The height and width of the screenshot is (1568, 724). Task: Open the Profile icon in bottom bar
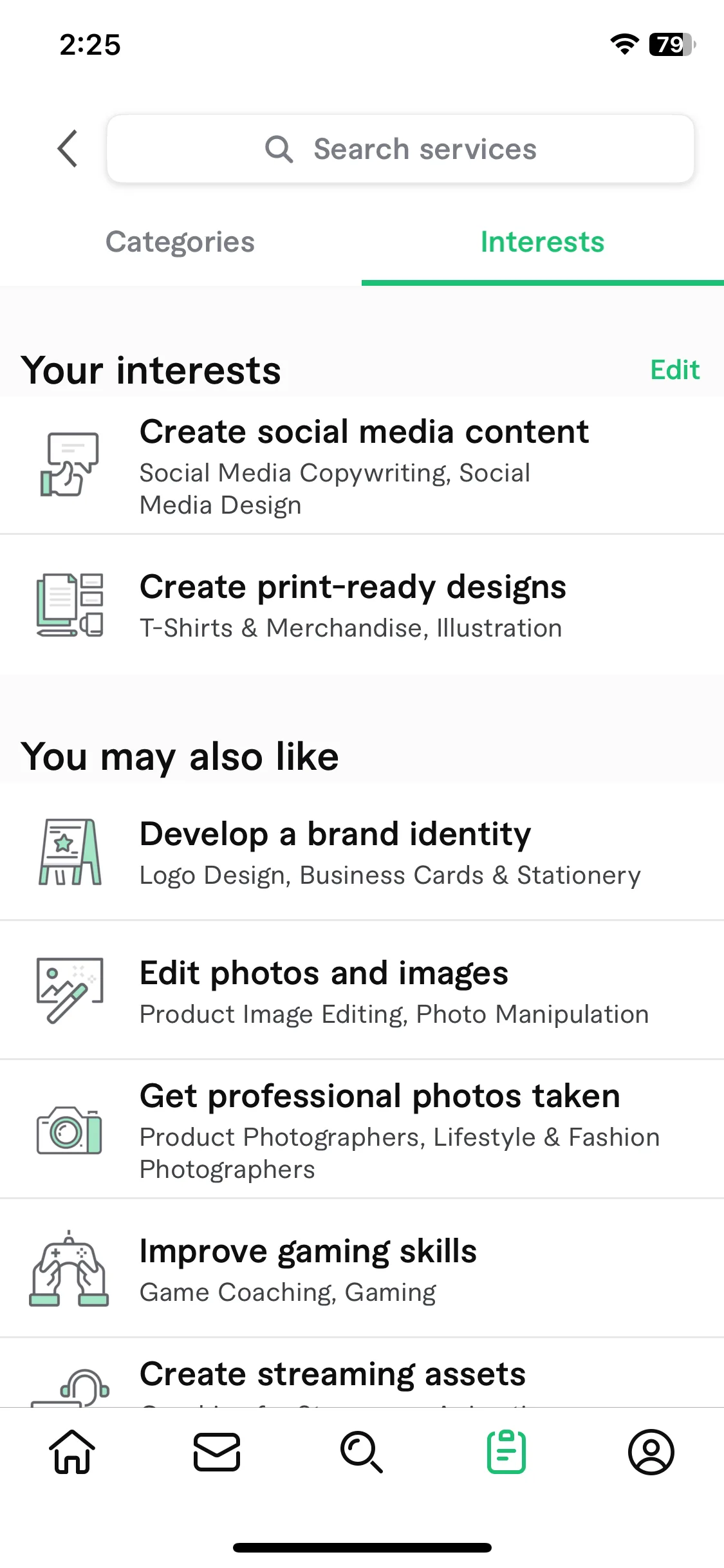point(651,1452)
